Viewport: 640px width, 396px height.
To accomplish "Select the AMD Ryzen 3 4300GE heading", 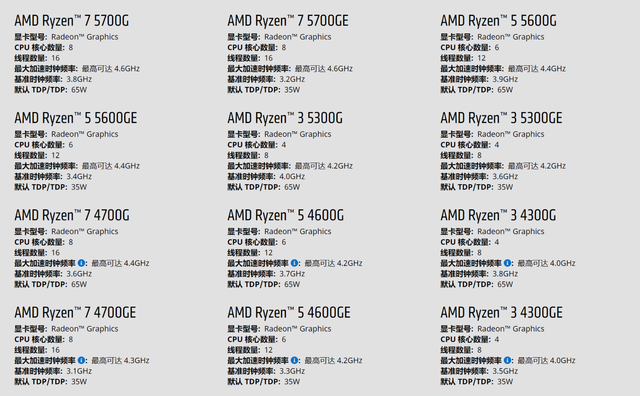I will 501,313.
